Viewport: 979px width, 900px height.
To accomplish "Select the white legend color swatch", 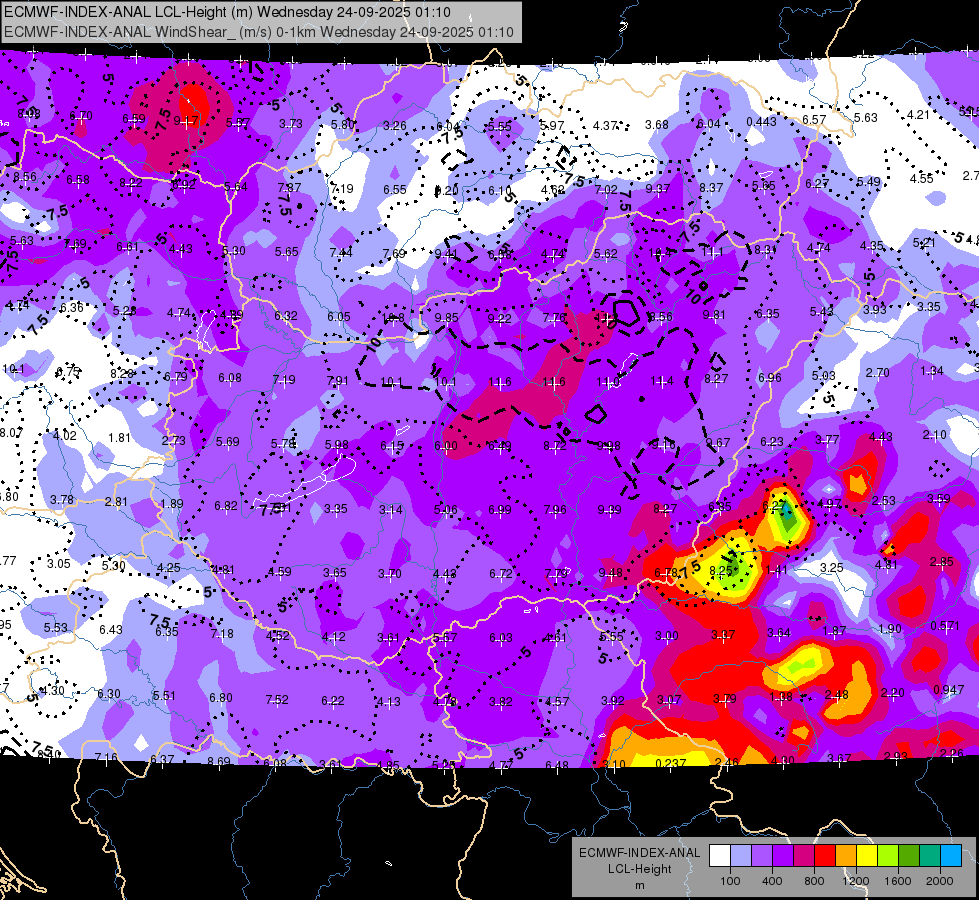I will (719, 856).
